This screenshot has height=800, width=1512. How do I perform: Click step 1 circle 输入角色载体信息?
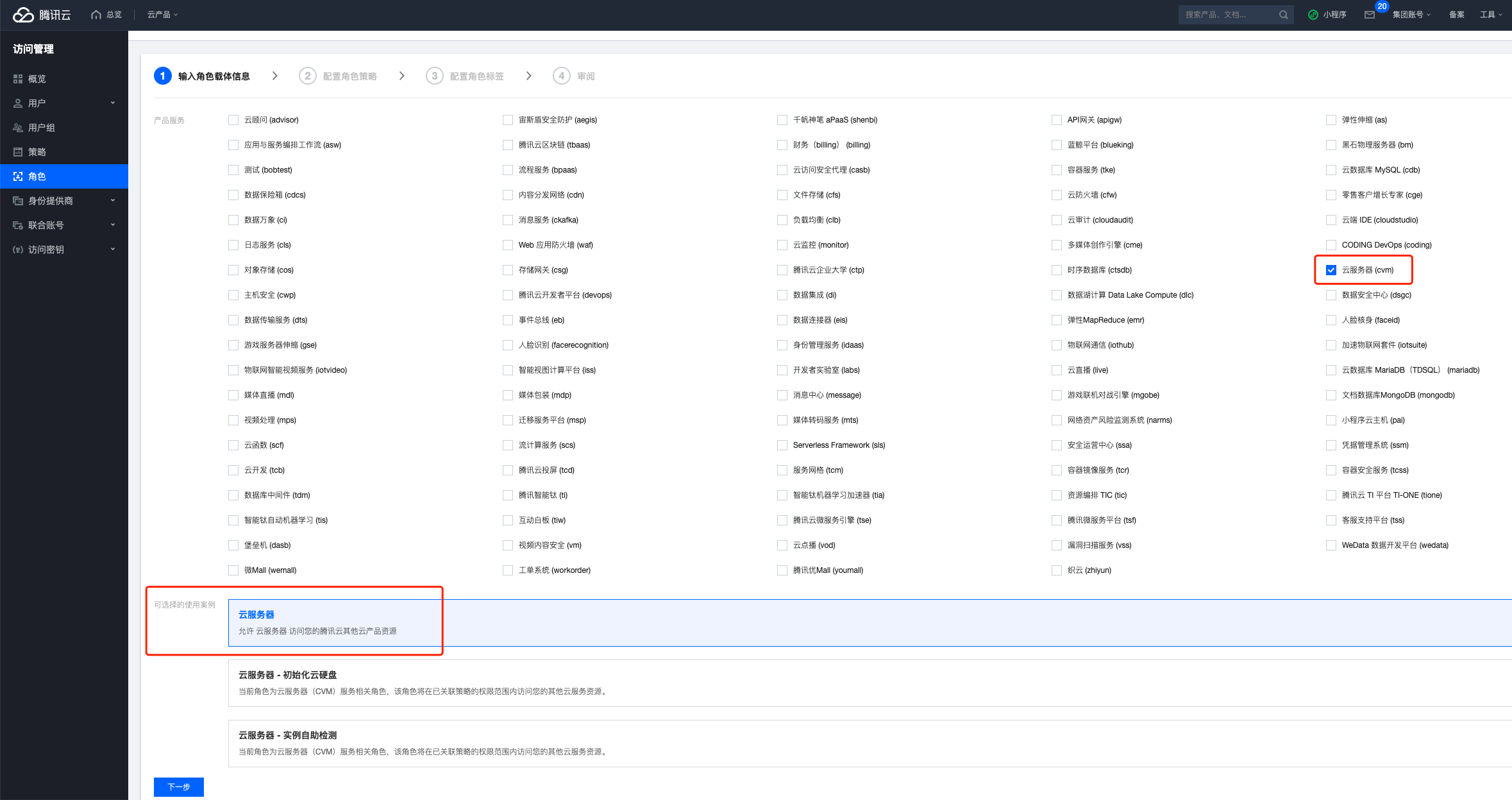point(163,76)
